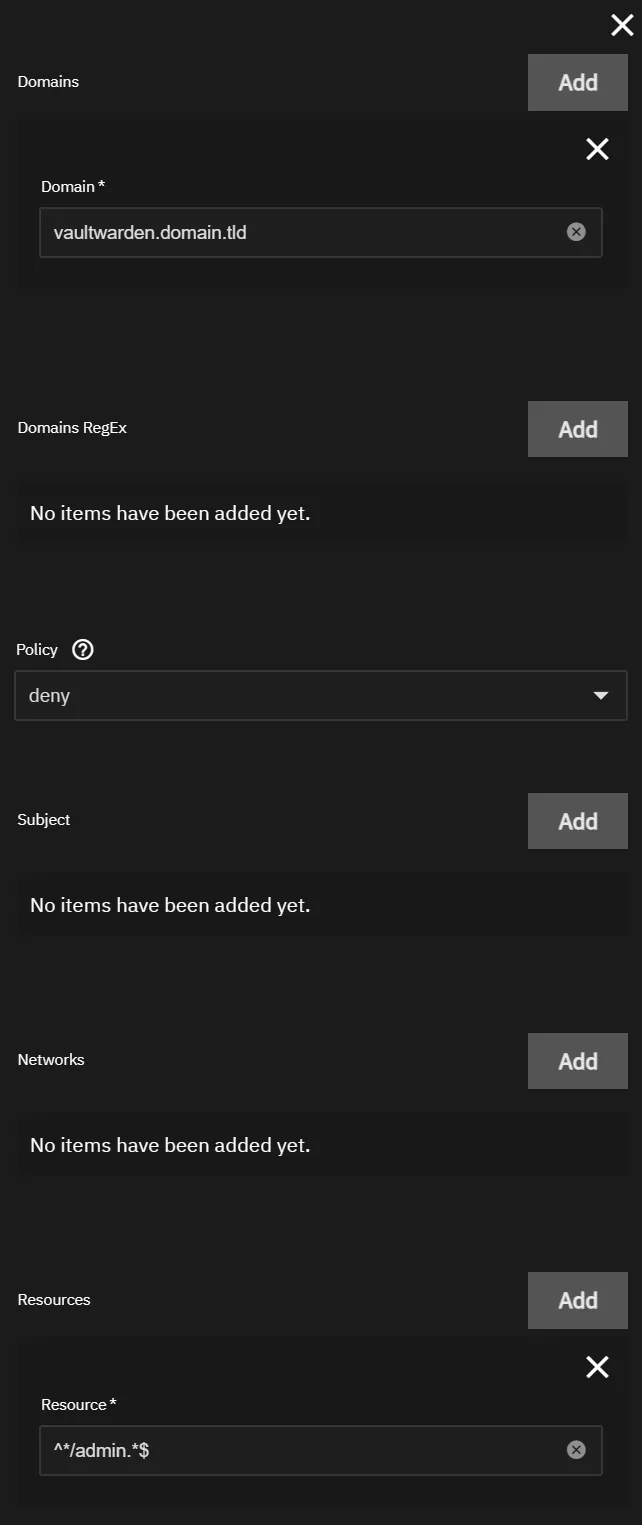Click the Domains RegEx section label
The width and height of the screenshot is (642, 1525).
(x=72, y=428)
